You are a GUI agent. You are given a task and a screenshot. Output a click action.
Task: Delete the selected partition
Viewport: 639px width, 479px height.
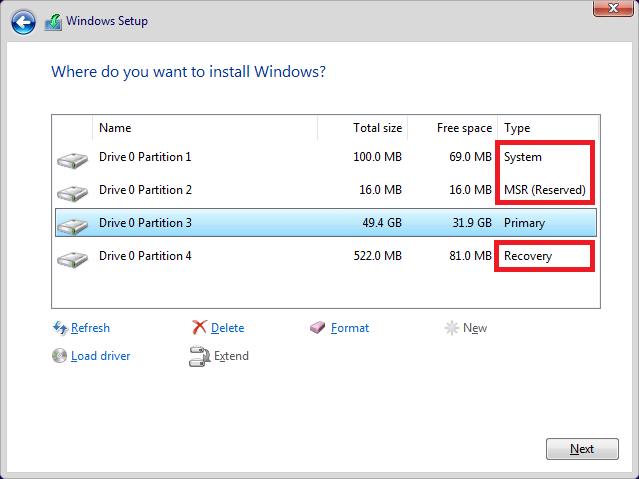[x=227, y=328]
